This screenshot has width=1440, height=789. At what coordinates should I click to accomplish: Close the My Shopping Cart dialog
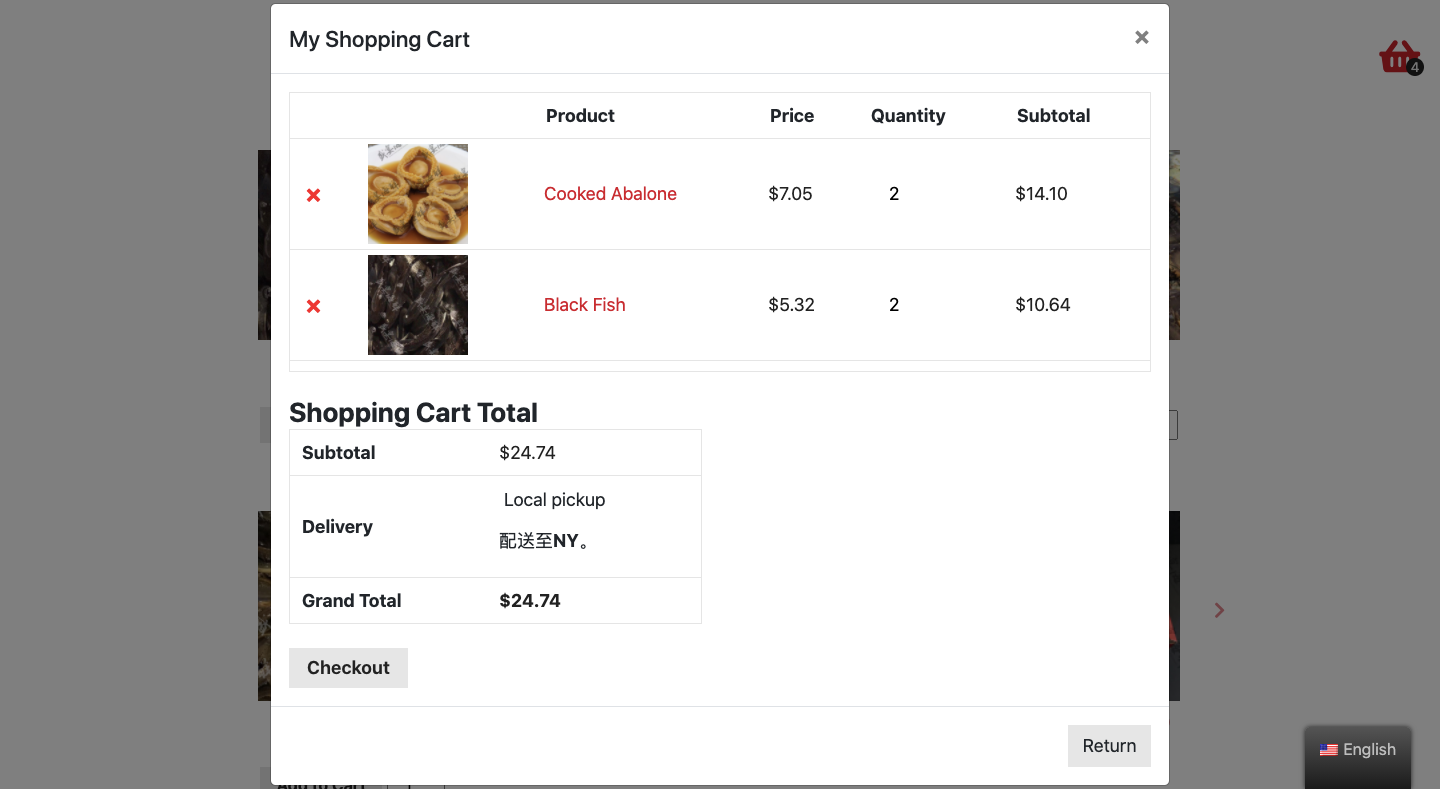(x=1141, y=37)
